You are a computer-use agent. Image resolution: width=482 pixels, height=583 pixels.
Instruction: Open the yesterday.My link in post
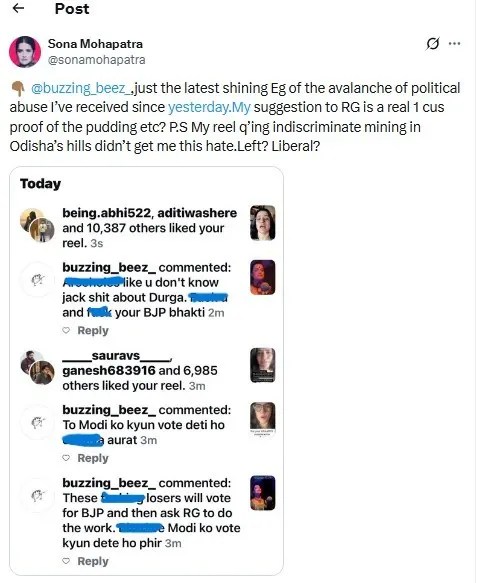tap(209, 107)
